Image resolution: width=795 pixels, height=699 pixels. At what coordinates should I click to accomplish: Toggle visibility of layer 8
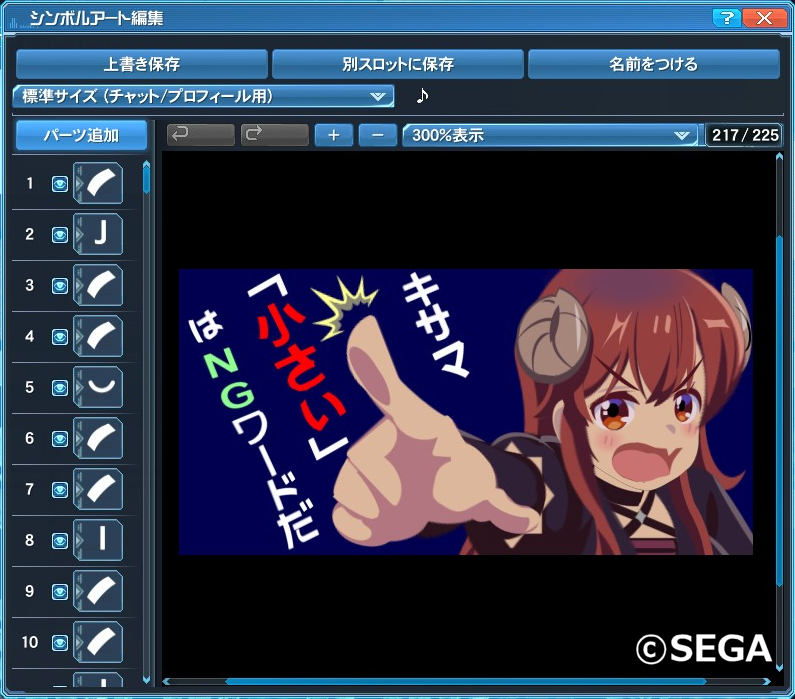(60, 540)
